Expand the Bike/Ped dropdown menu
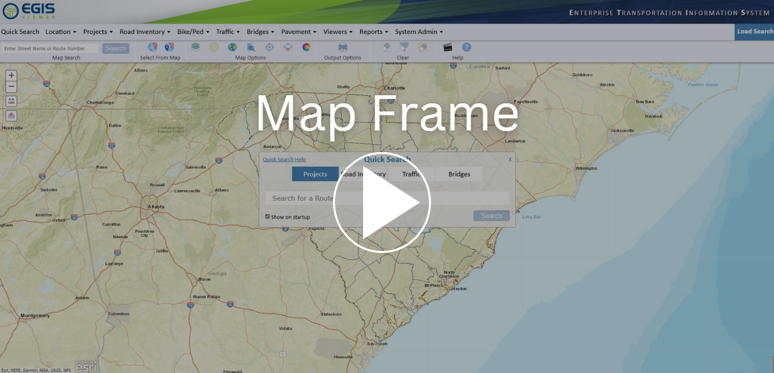Image resolution: width=774 pixels, height=373 pixels. coord(194,32)
